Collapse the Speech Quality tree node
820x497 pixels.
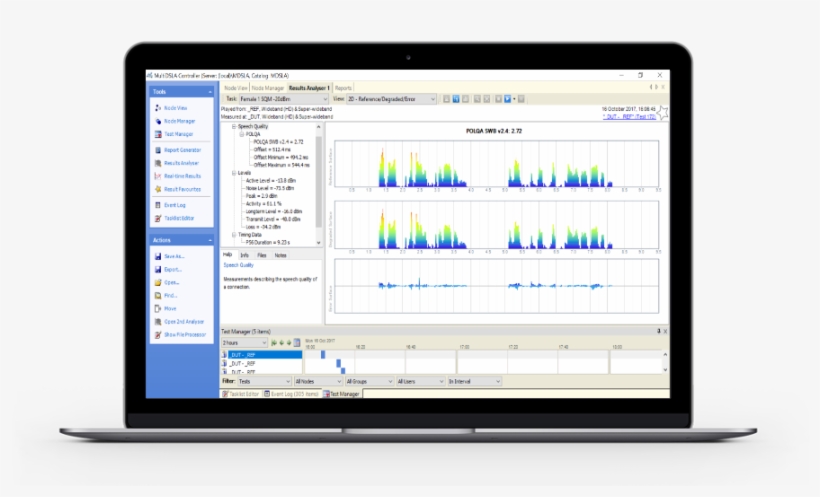(234, 127)
